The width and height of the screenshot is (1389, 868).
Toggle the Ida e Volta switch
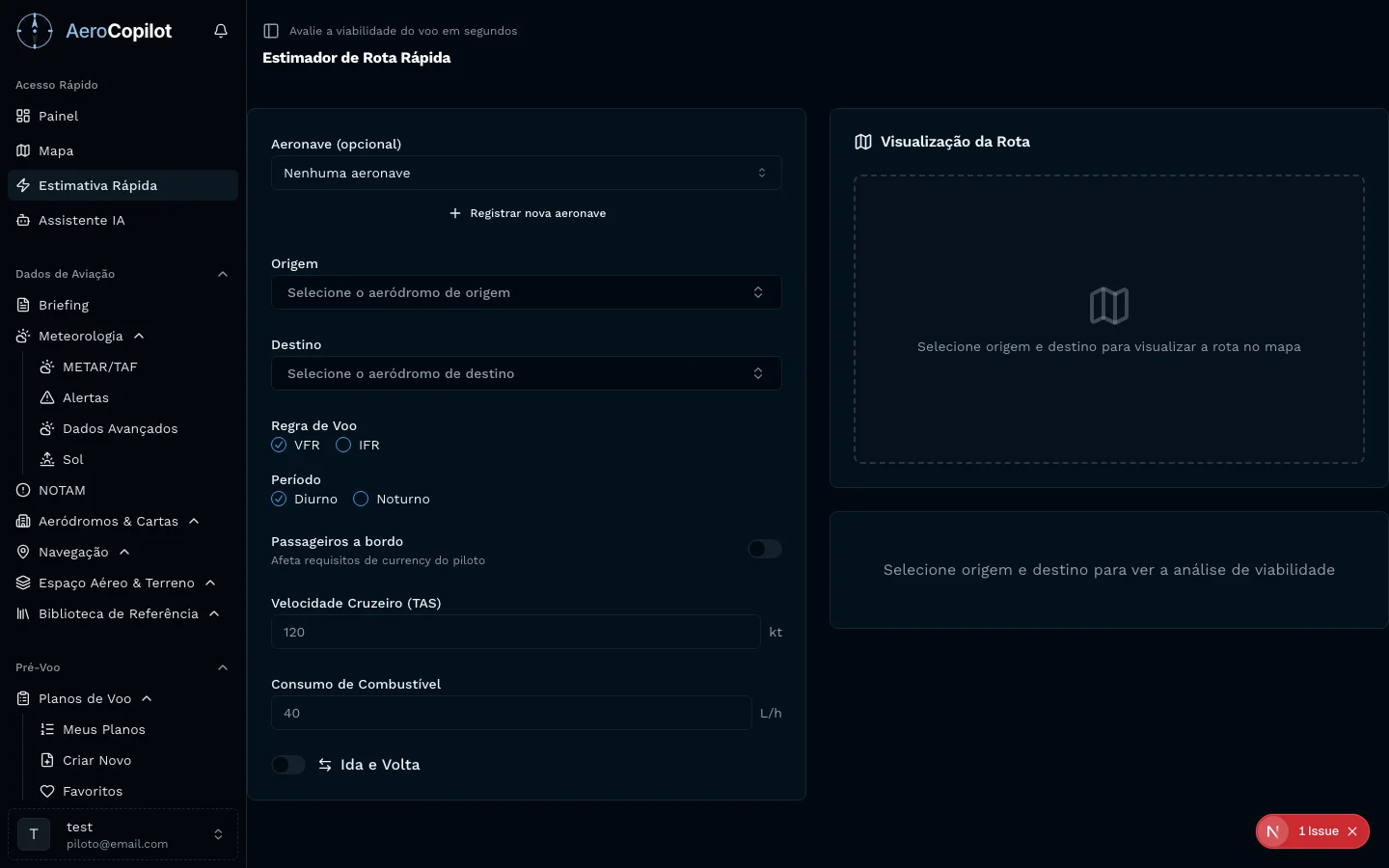[287, 764]
